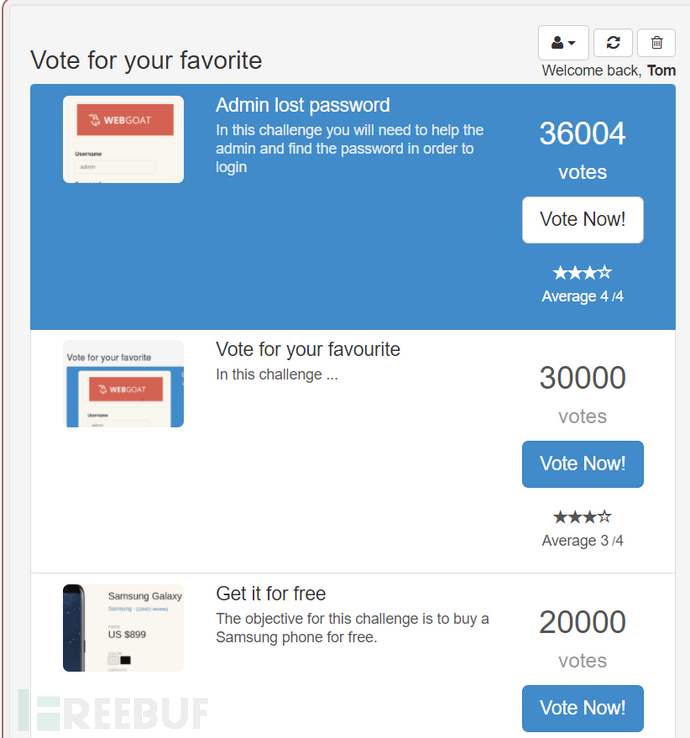690x738 pixels.
Task: Click the Vote for your favorite heading
Action: pos(146,60)
